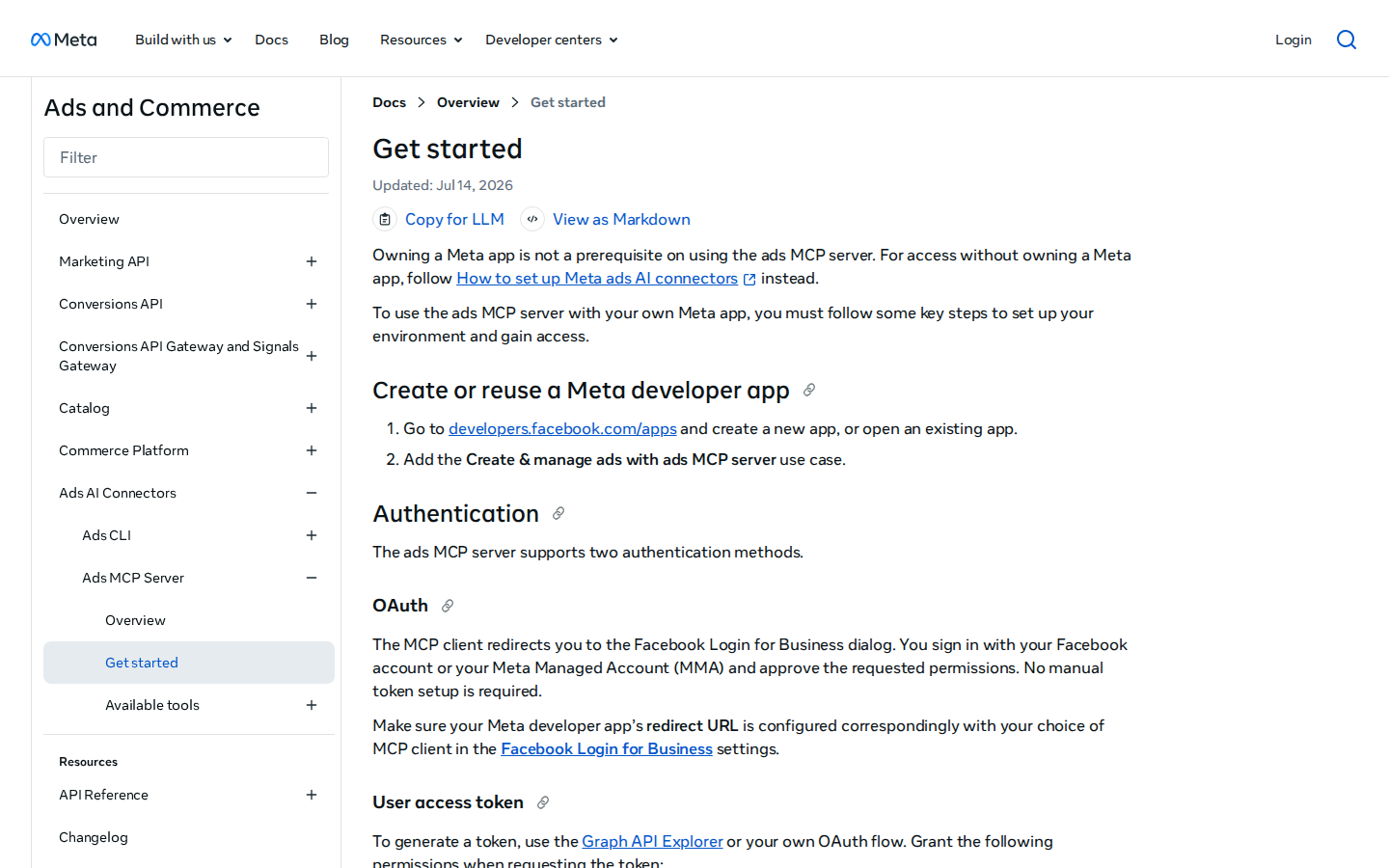Click the Get started page heading

pyautogui.click(x=448, y=149)
